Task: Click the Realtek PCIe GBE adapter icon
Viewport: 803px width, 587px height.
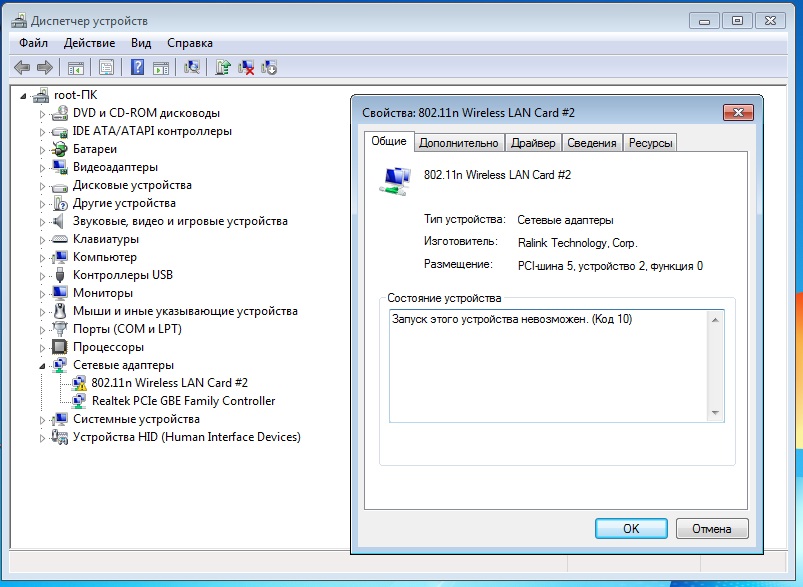Action: (x=79, y=401)
